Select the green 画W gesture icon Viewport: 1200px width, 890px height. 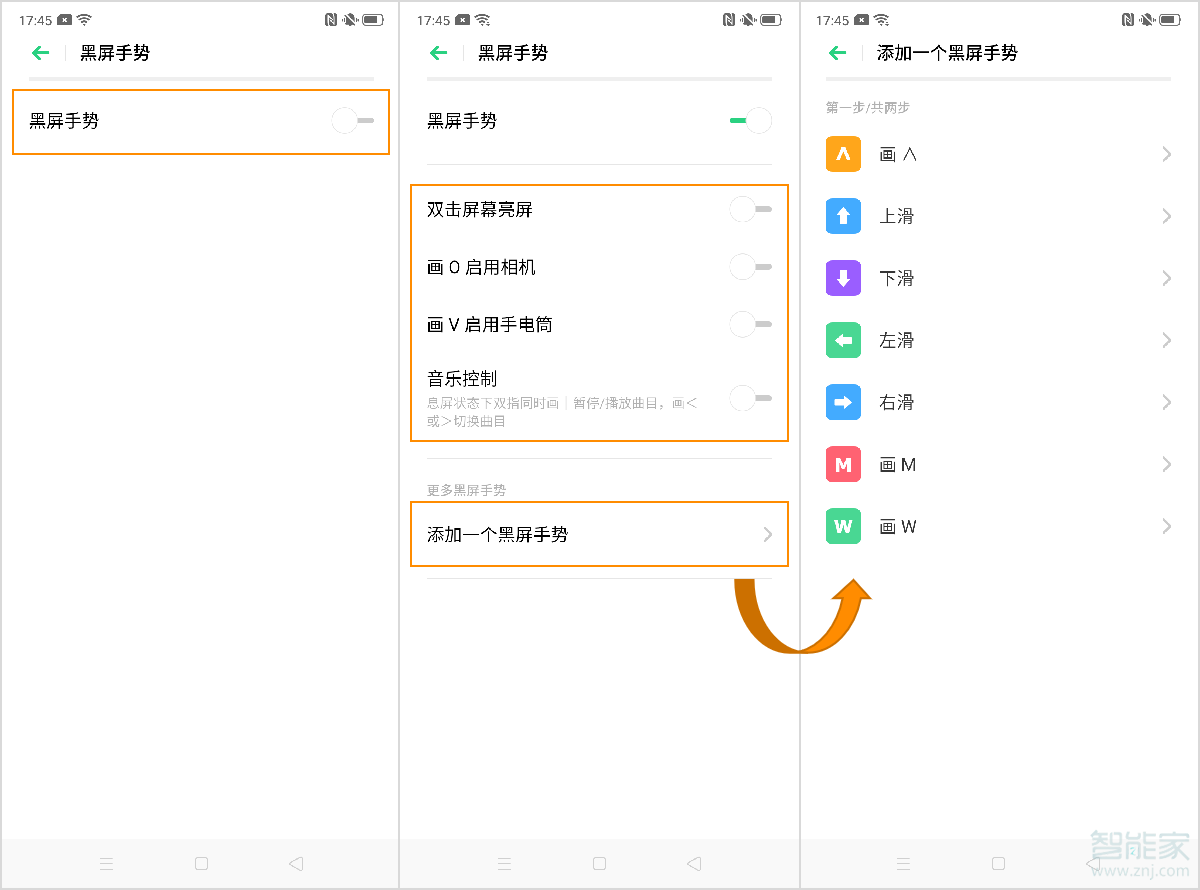(x=843, y=526)
